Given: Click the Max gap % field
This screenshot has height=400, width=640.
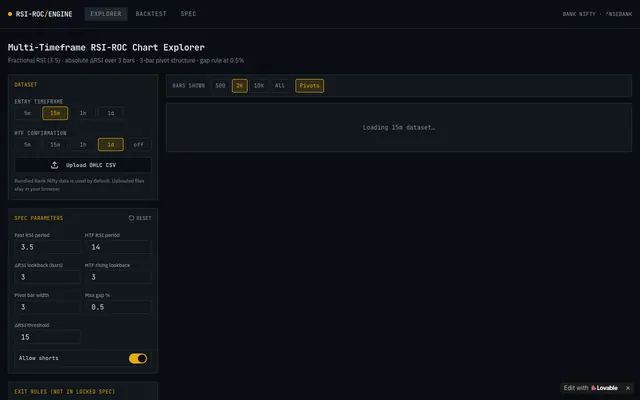Looking at the screenshot, I should 118,307.
